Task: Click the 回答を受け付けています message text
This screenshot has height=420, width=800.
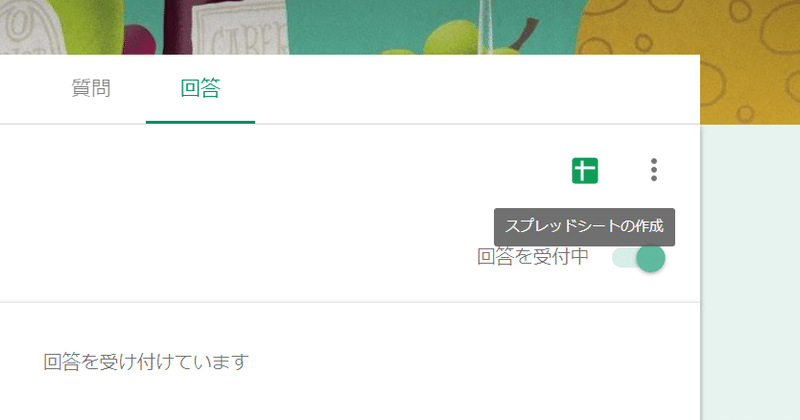Action: 146,362
